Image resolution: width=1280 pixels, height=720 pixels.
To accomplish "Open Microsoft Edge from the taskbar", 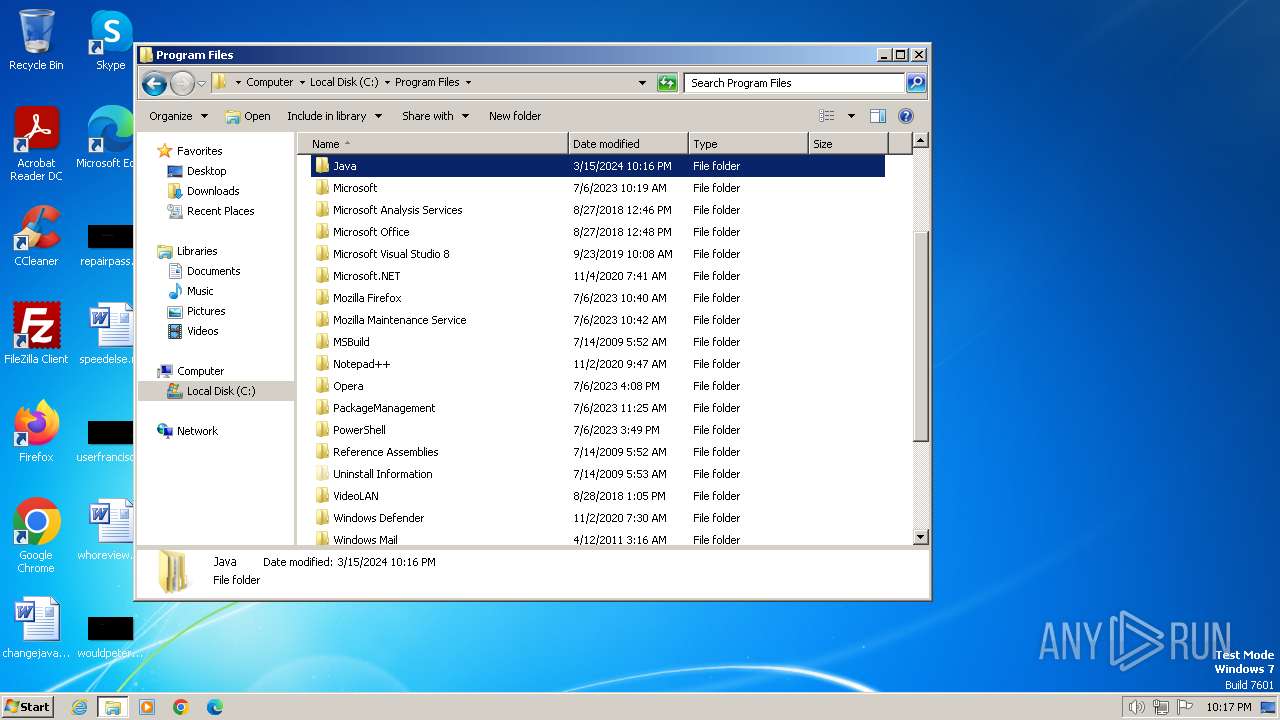I will 215,707.
